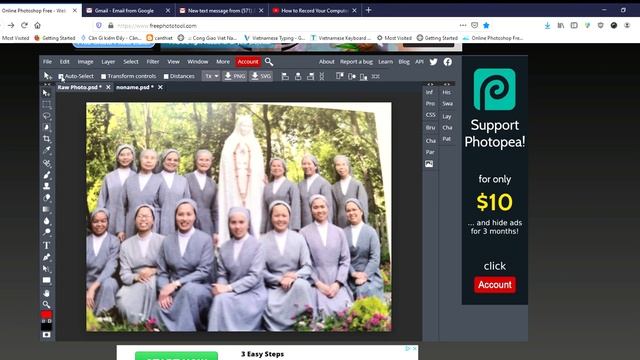Viewport: 640px width, 360px height.
Task: Export as SVG button
Action: pos(261,76)
